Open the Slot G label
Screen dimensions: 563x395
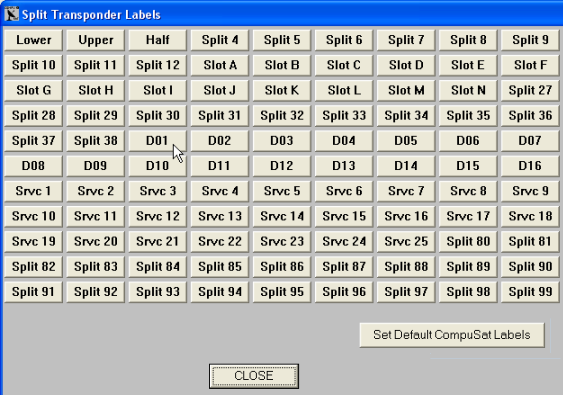[x=33, y=90]
